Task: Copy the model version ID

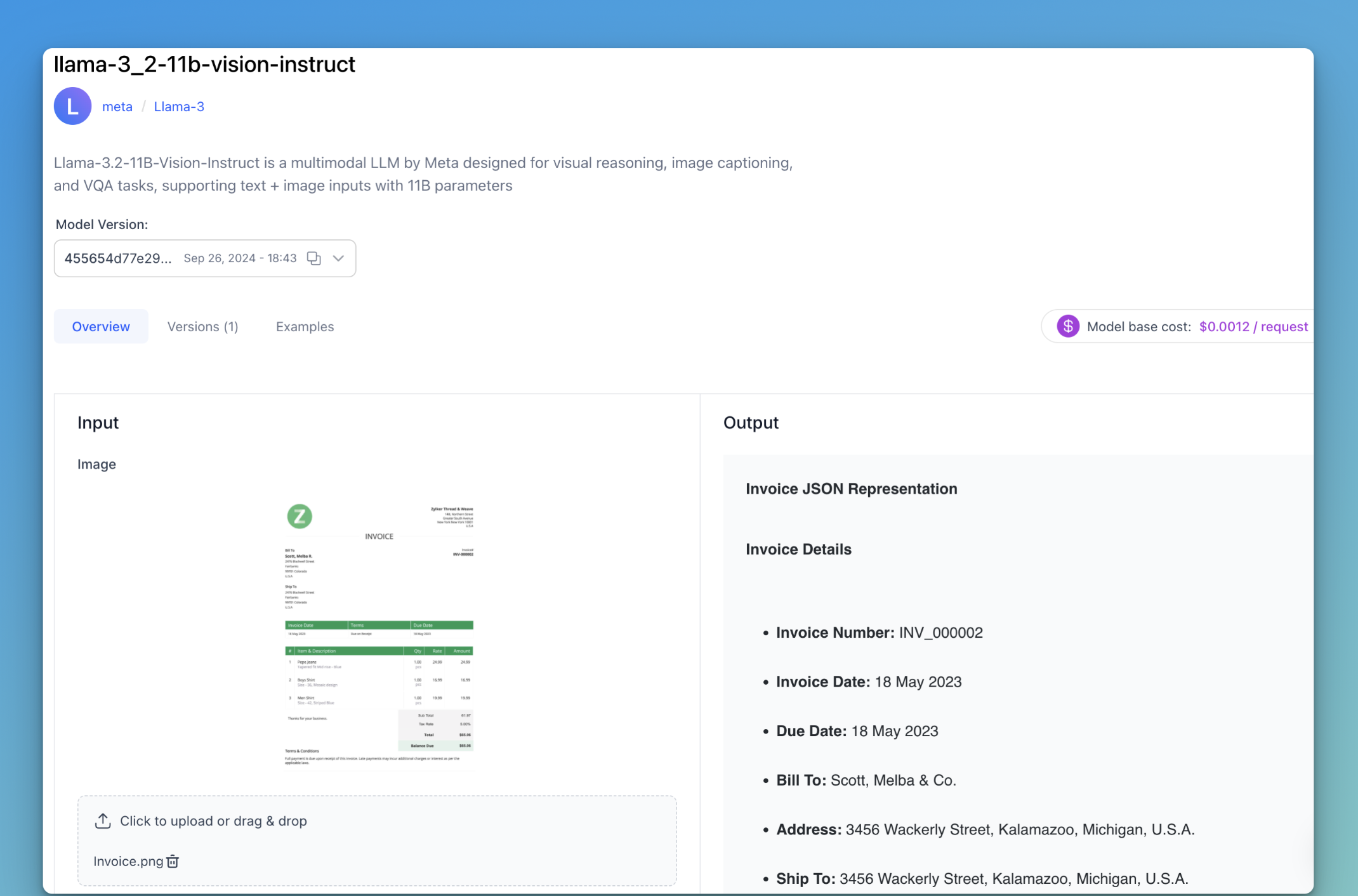Action: pos(313,258)
